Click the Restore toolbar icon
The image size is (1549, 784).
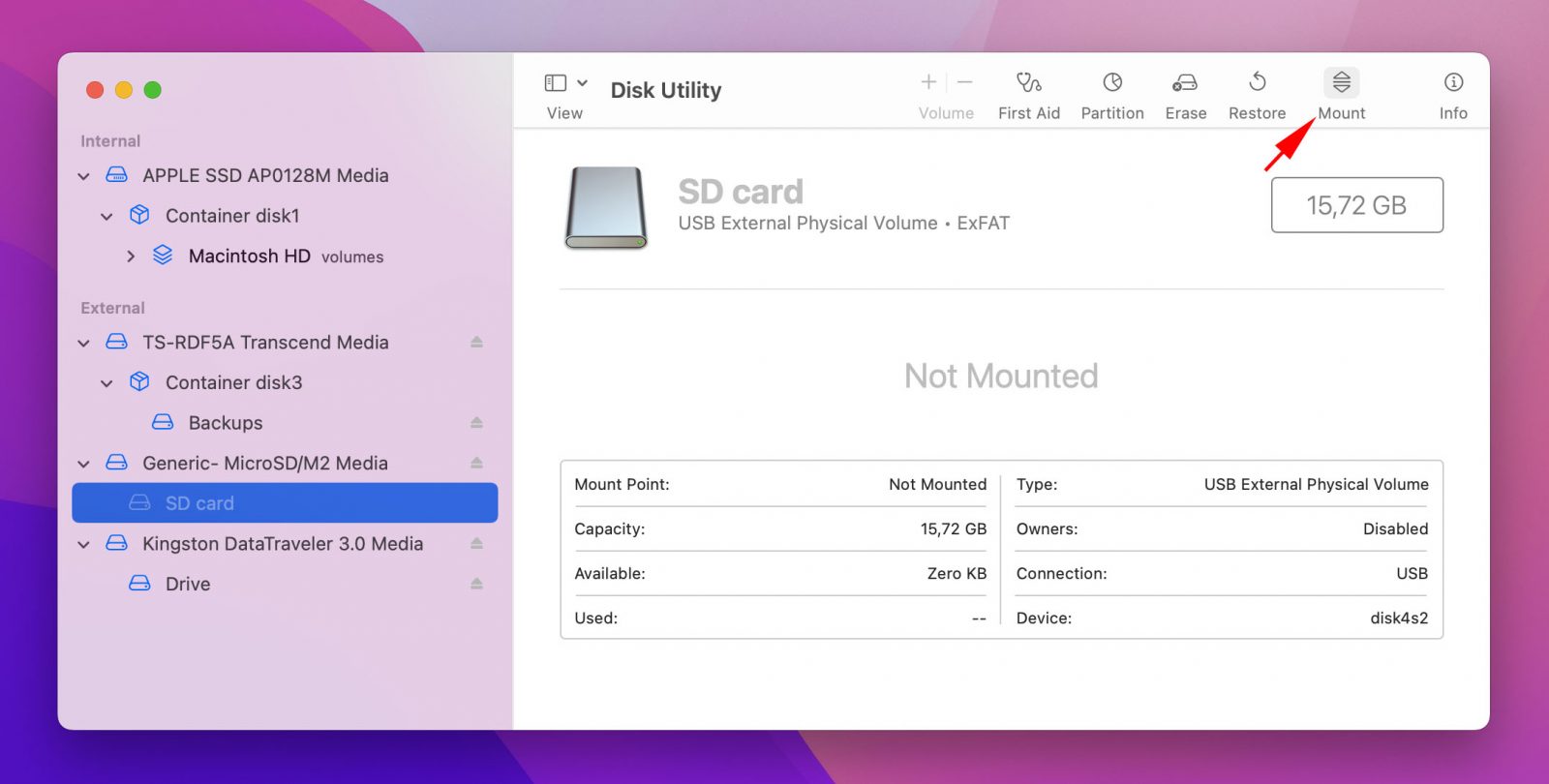coord(1257,82)
